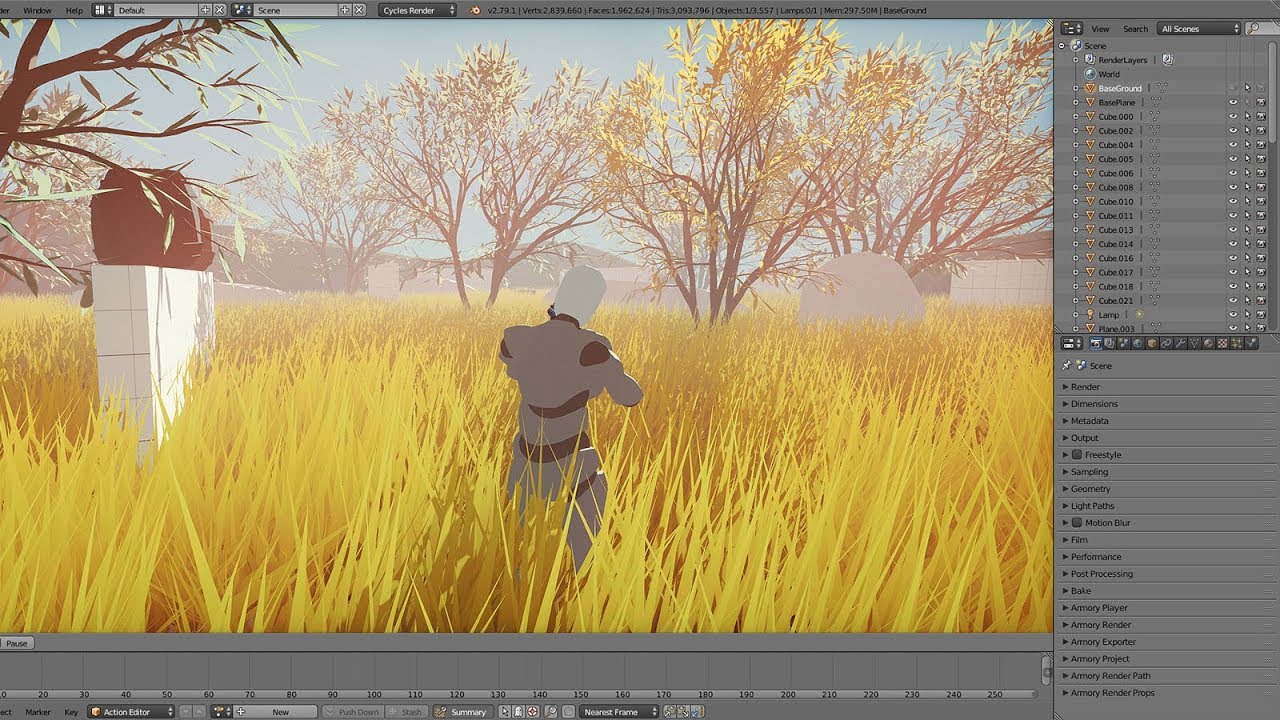Click the Stash button
Viewport: 1280px width, 720px height.
click(405, 712)
